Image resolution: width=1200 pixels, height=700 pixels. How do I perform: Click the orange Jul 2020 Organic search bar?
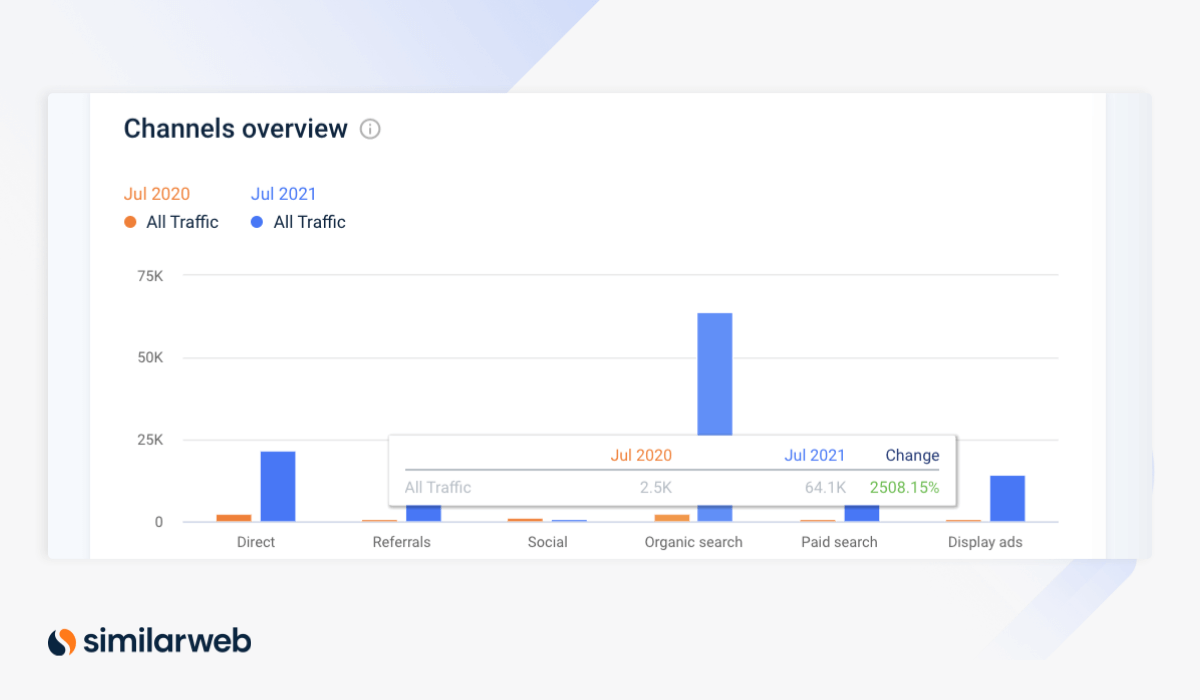click(x=671, y=517)
